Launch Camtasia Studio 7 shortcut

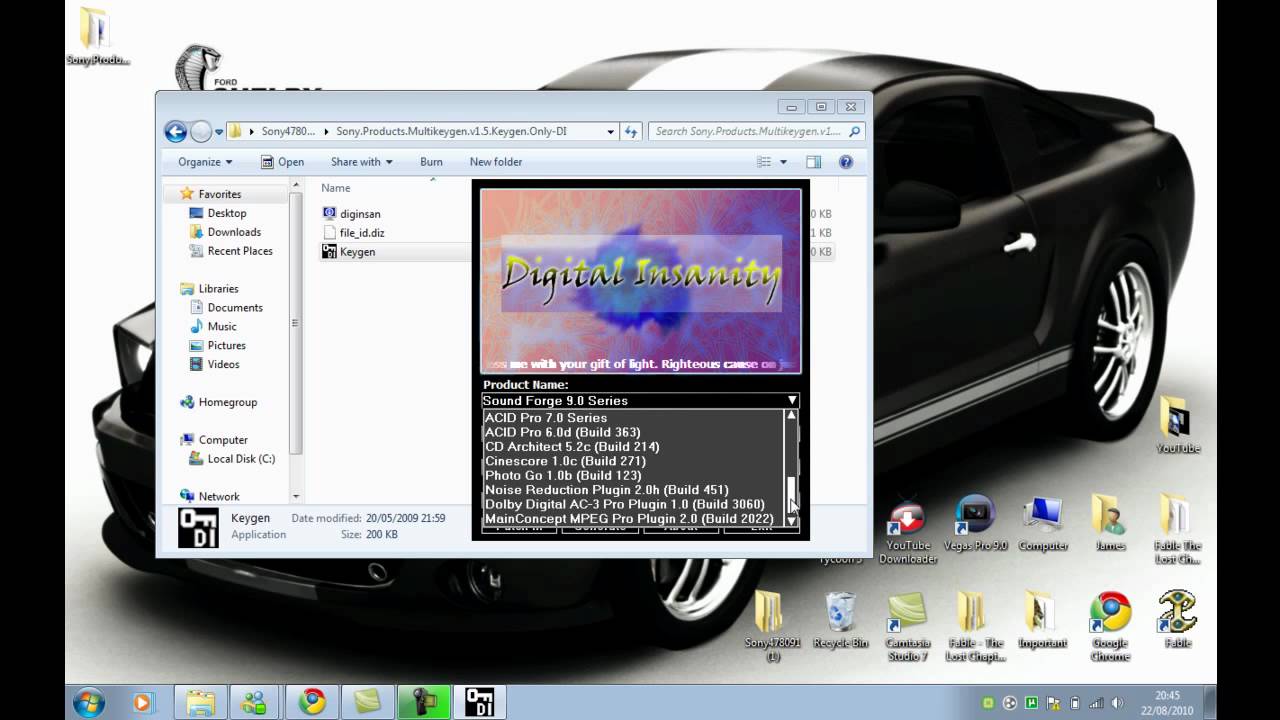[x=907, y=626]
